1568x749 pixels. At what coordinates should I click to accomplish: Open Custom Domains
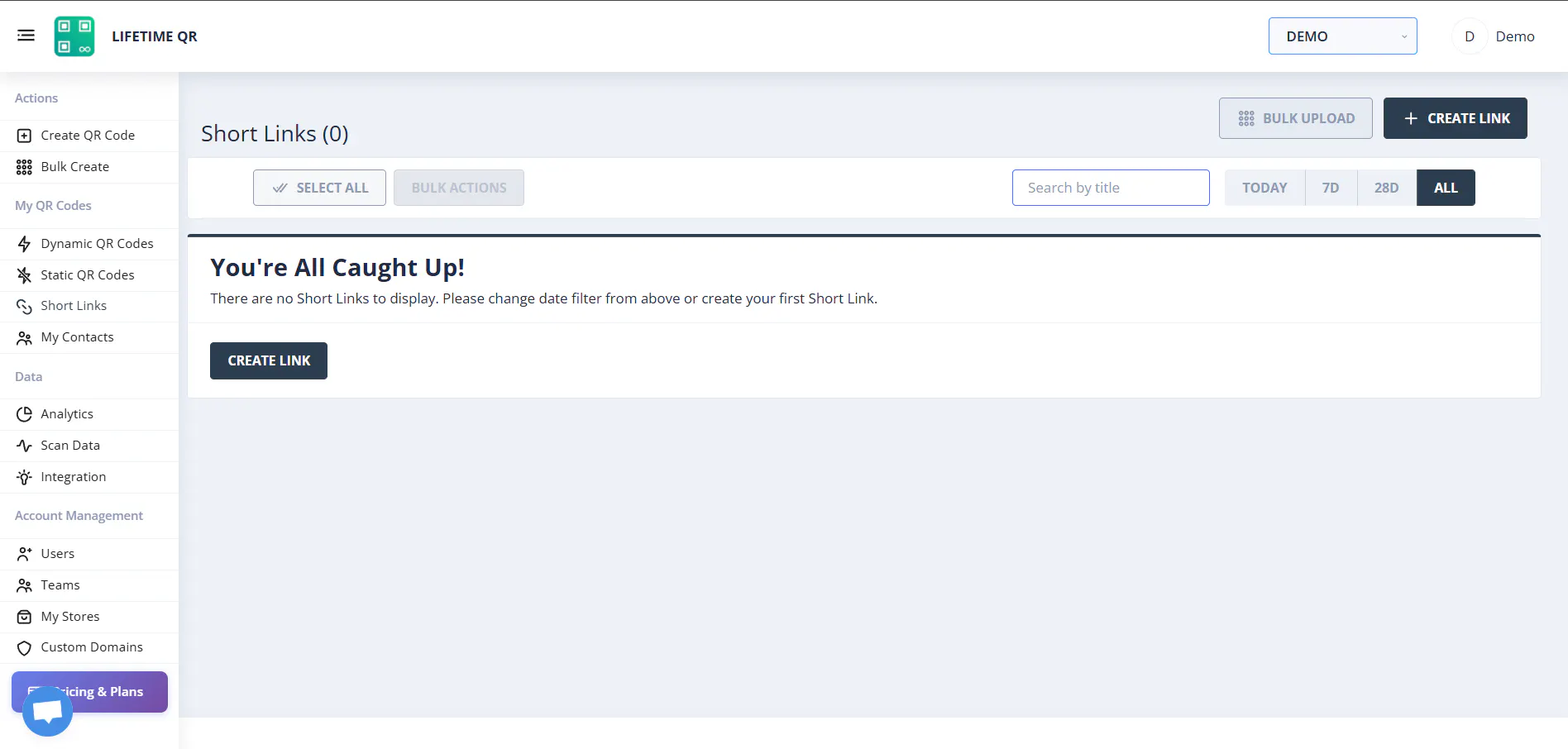click(89, 647)
